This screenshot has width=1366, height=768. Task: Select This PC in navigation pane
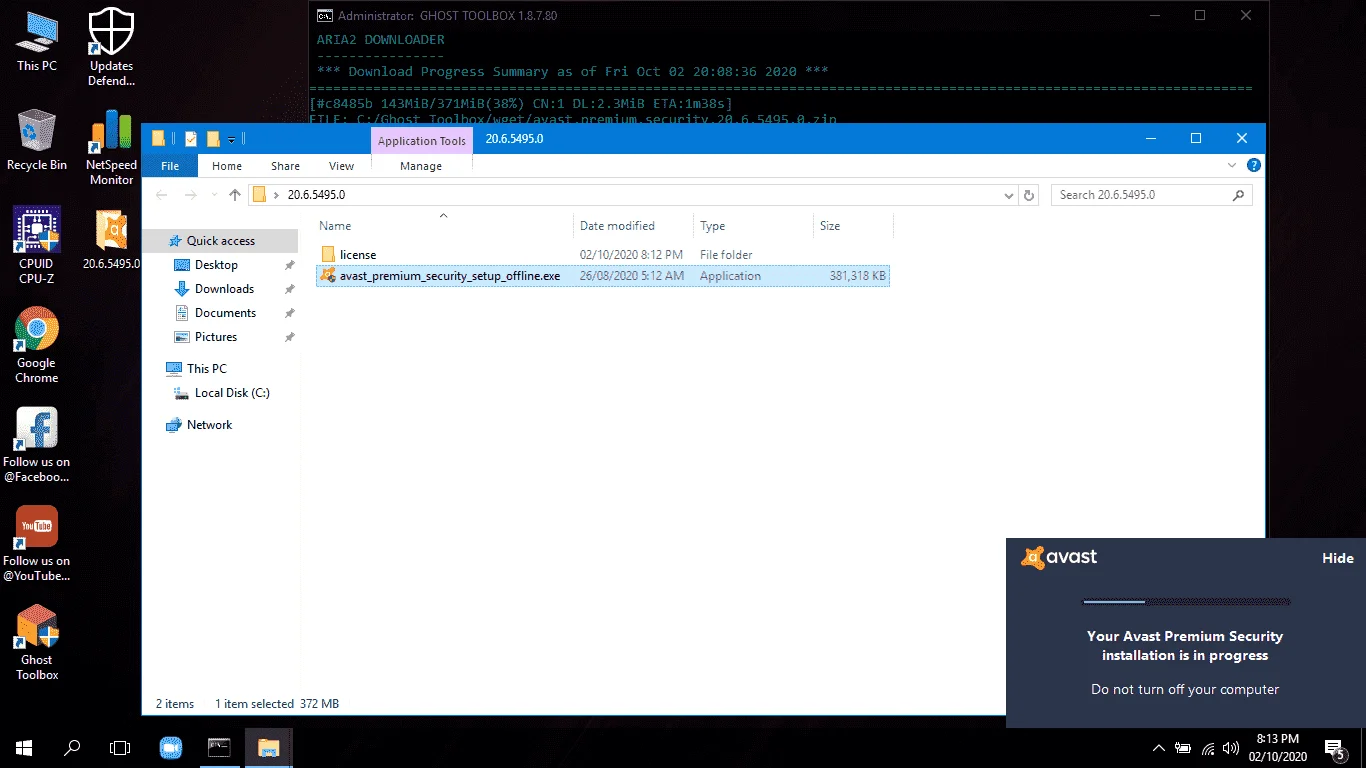tap(207, 369)
